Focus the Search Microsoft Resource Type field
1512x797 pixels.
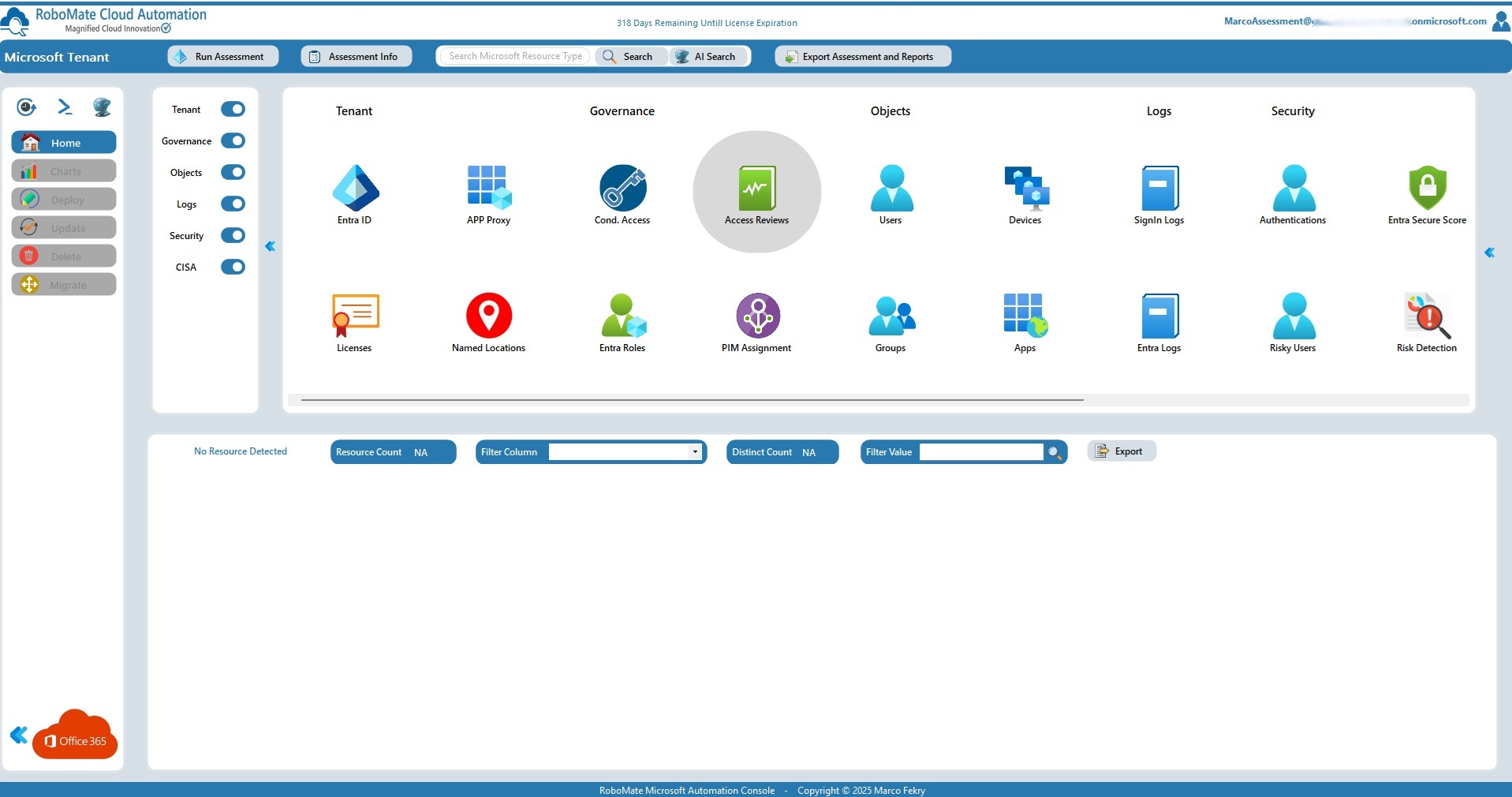pos(515,57)
